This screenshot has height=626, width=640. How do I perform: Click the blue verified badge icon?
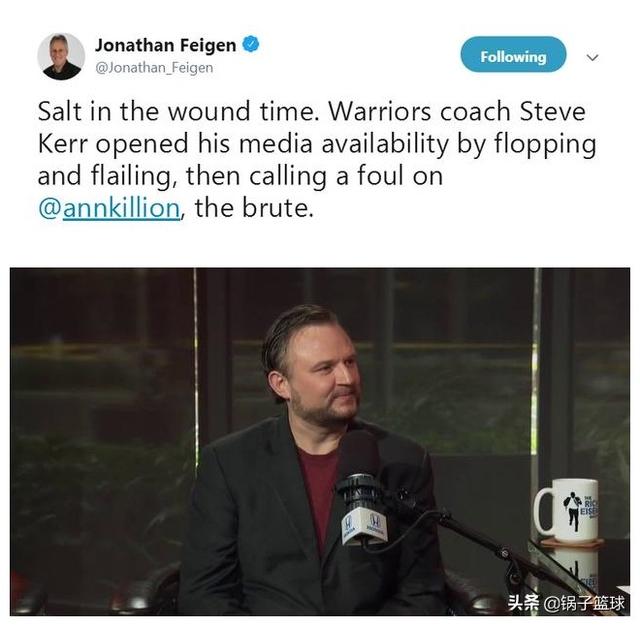pyautogui.click(x=251, y=44)
